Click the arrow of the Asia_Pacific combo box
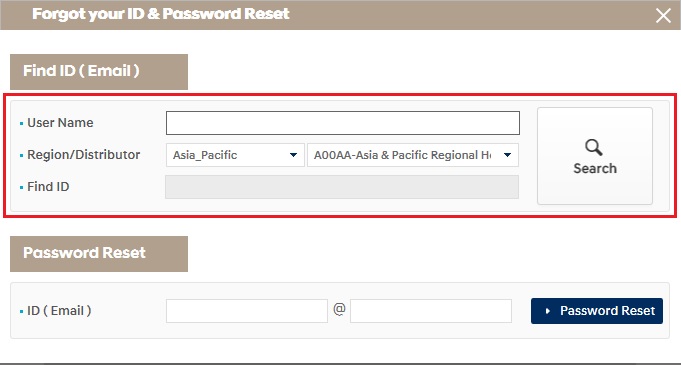 (x=293, y=155)
